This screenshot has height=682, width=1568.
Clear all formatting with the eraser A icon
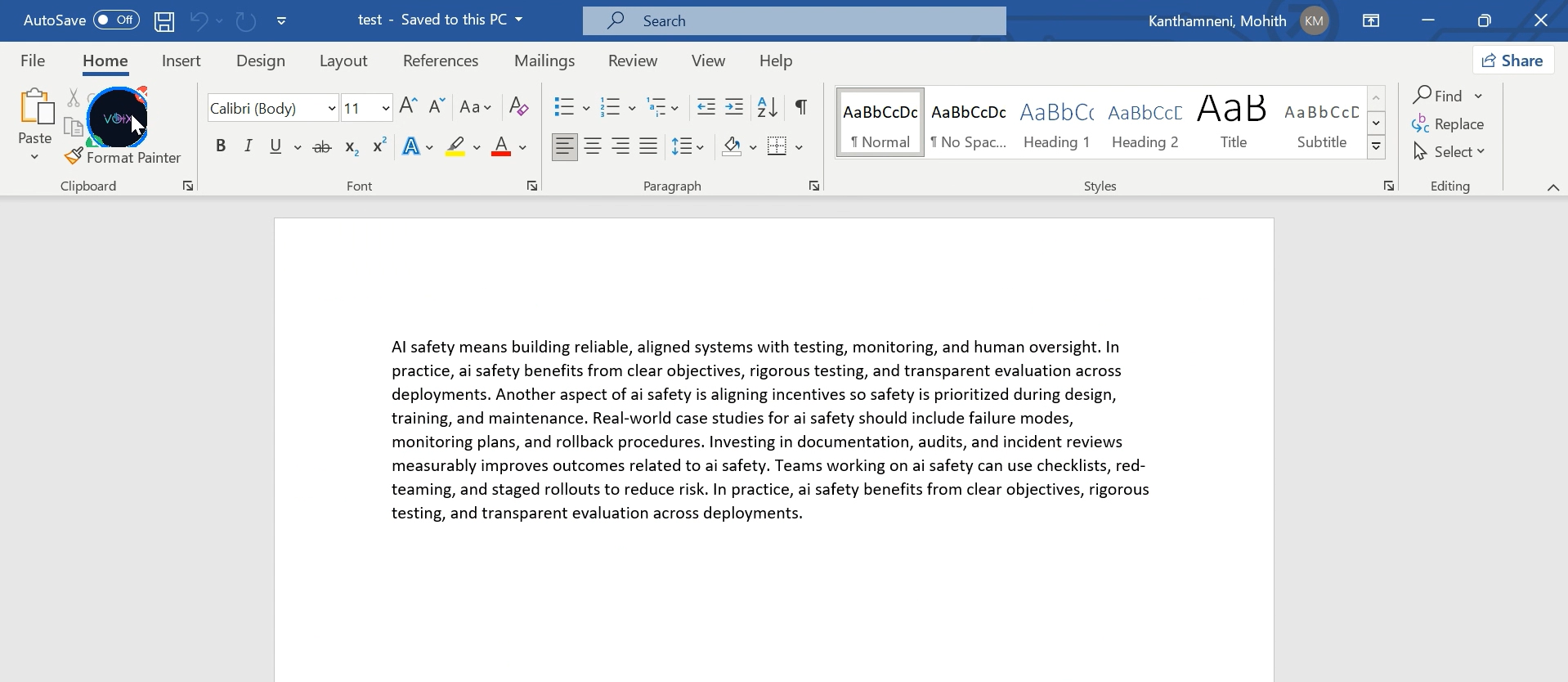pyautogui.click(x=518, y=107)
